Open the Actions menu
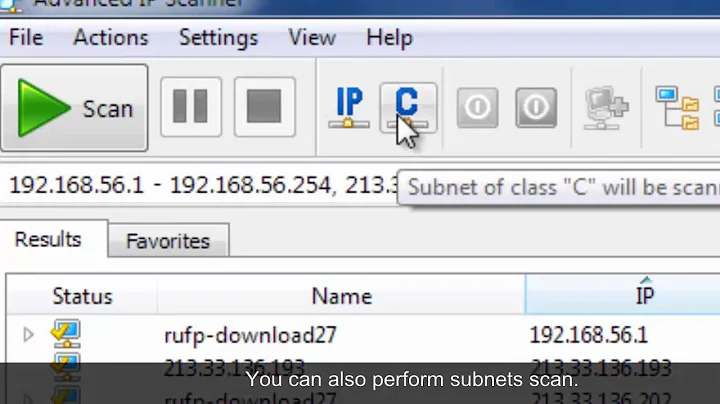Screen dimensions: 720x404 [111, 37]
